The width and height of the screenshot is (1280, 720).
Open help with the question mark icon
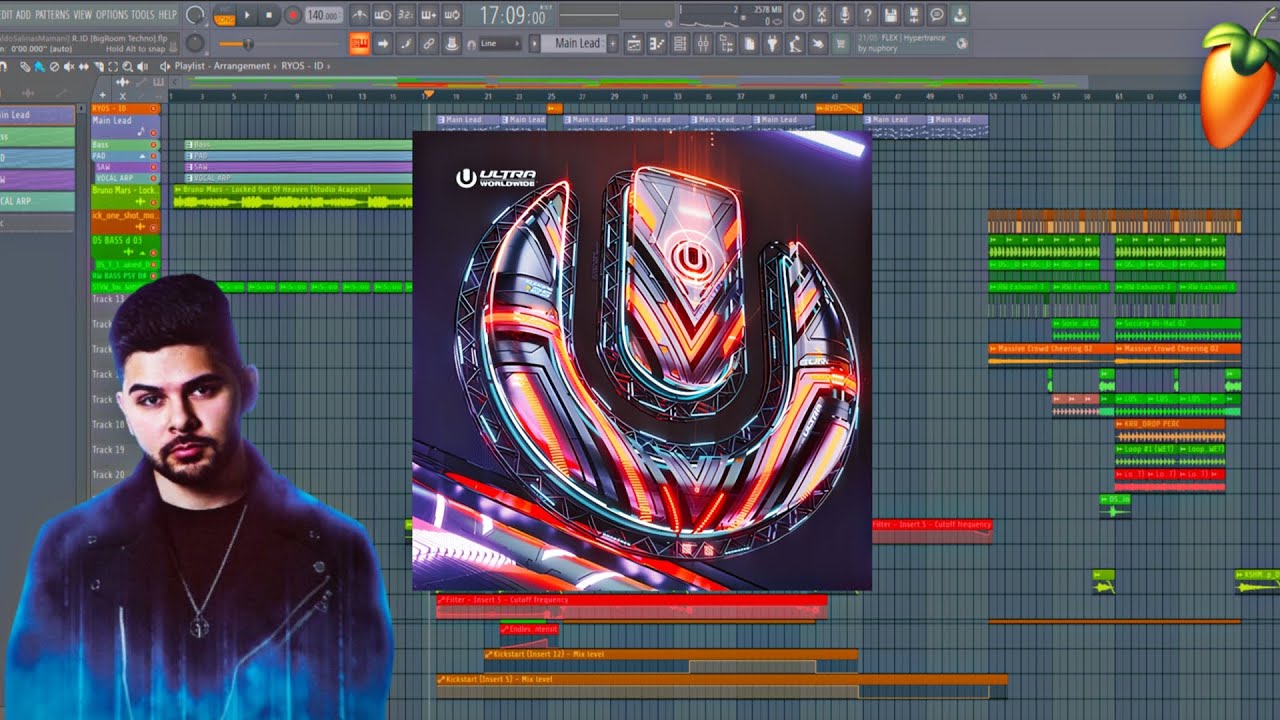click(867, 15)
